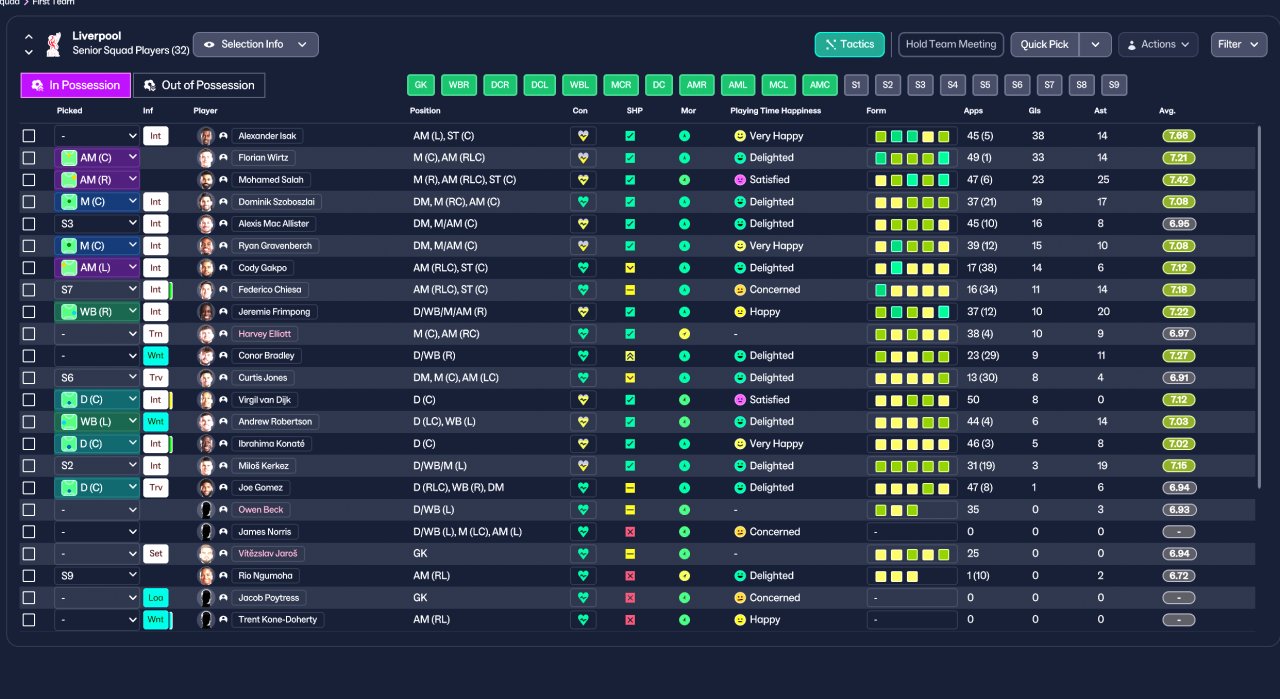
Task: Click James Norris's red sharpness icon
Action: (630, 532)
